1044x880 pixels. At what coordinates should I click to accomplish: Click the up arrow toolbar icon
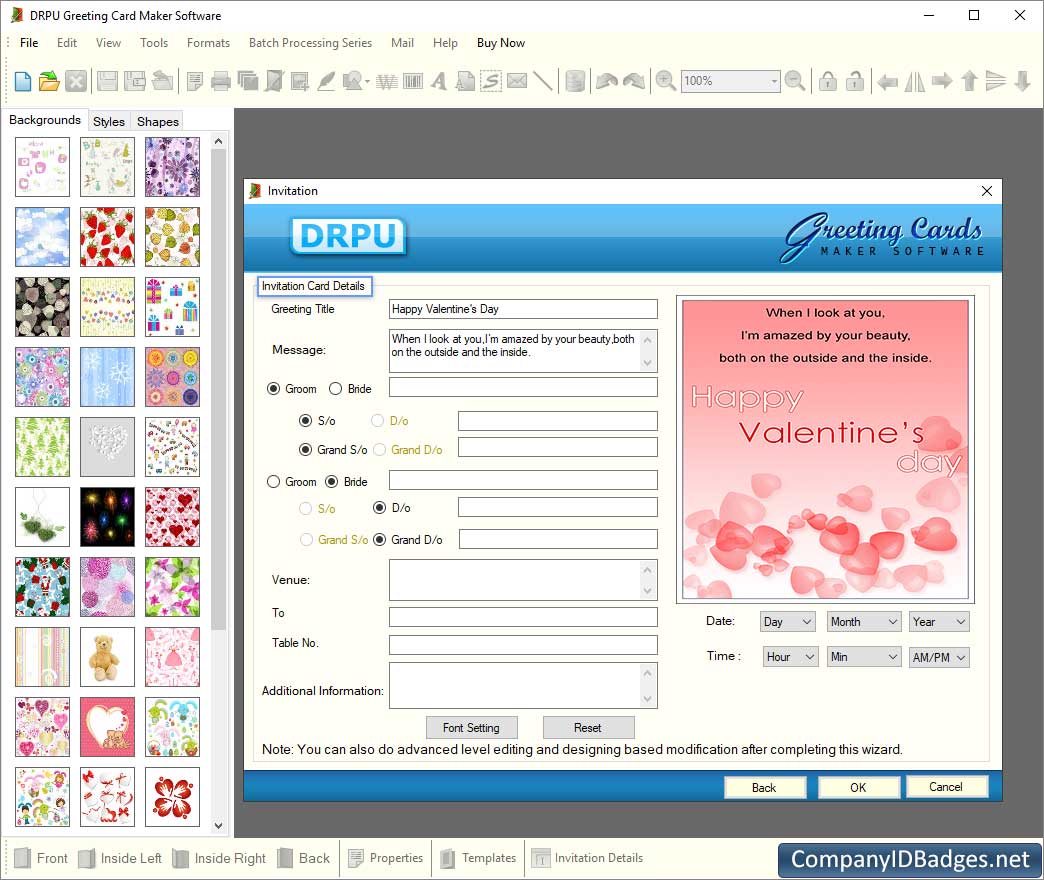pyautogui.click(x=969, y=81)
